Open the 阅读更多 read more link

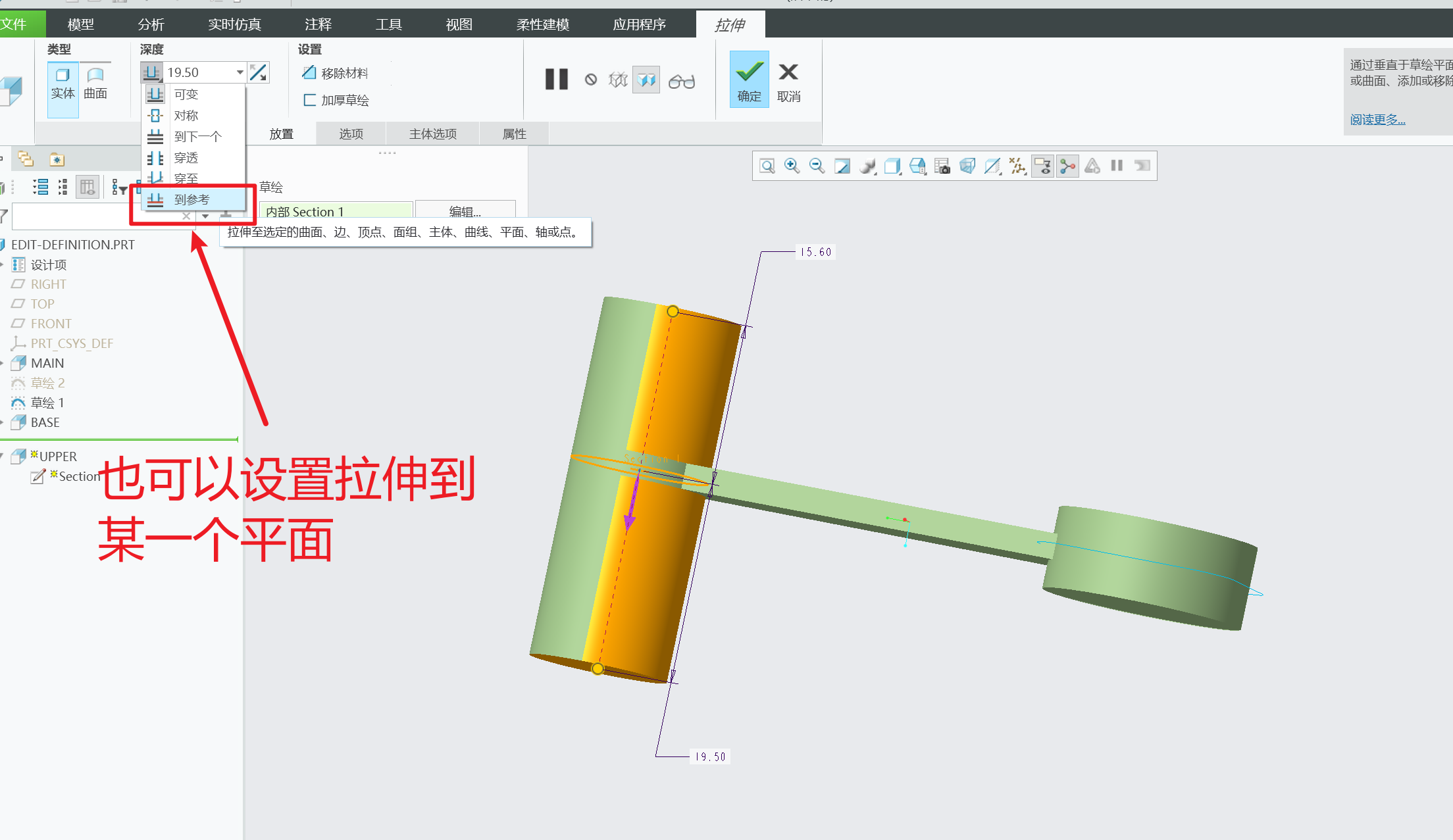tap(1377, 120)
